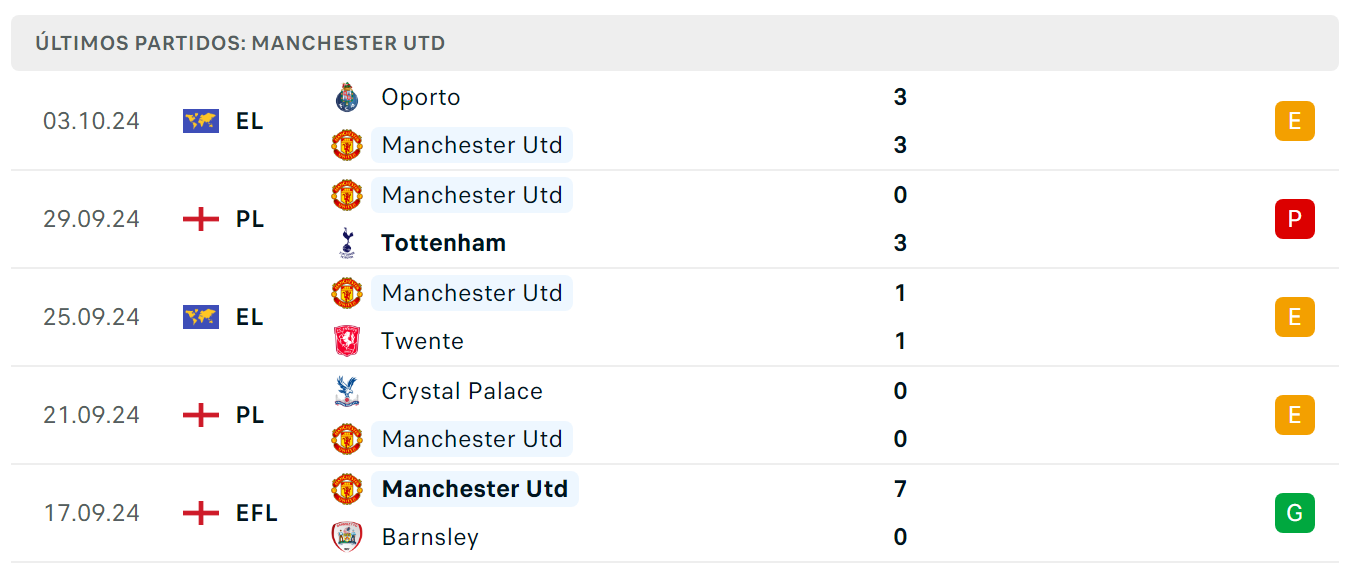The image size is (1357, 579).
Task: Click the red P result badge
Action: click(1294, 219)
